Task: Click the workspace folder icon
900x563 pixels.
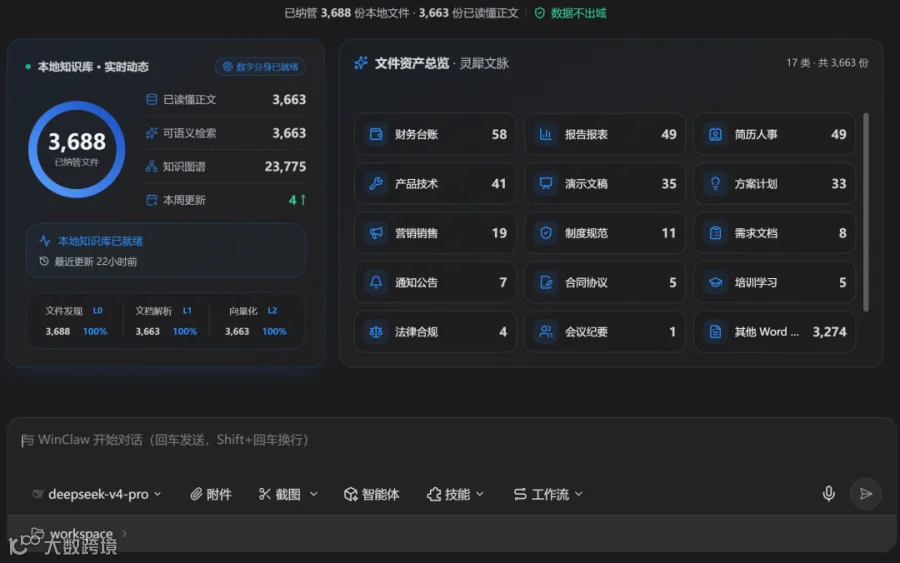Action: (x=37, y=533)
